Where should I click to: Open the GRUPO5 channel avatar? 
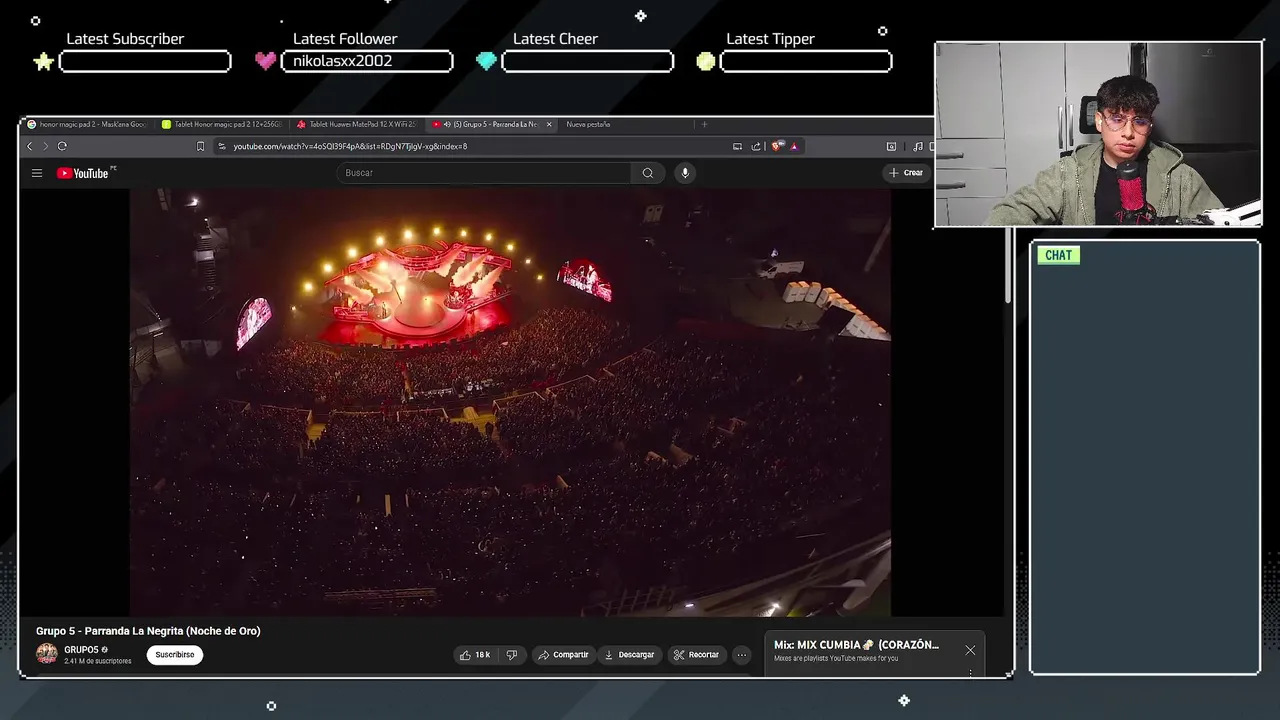point(47,654)
